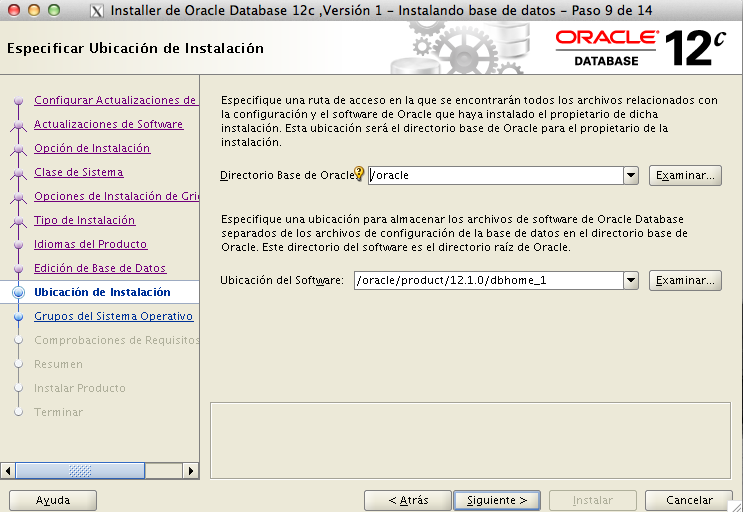Click the 'Directorio Base de Oracle' label
Screen dimensions: 743x512
(287, 175)
